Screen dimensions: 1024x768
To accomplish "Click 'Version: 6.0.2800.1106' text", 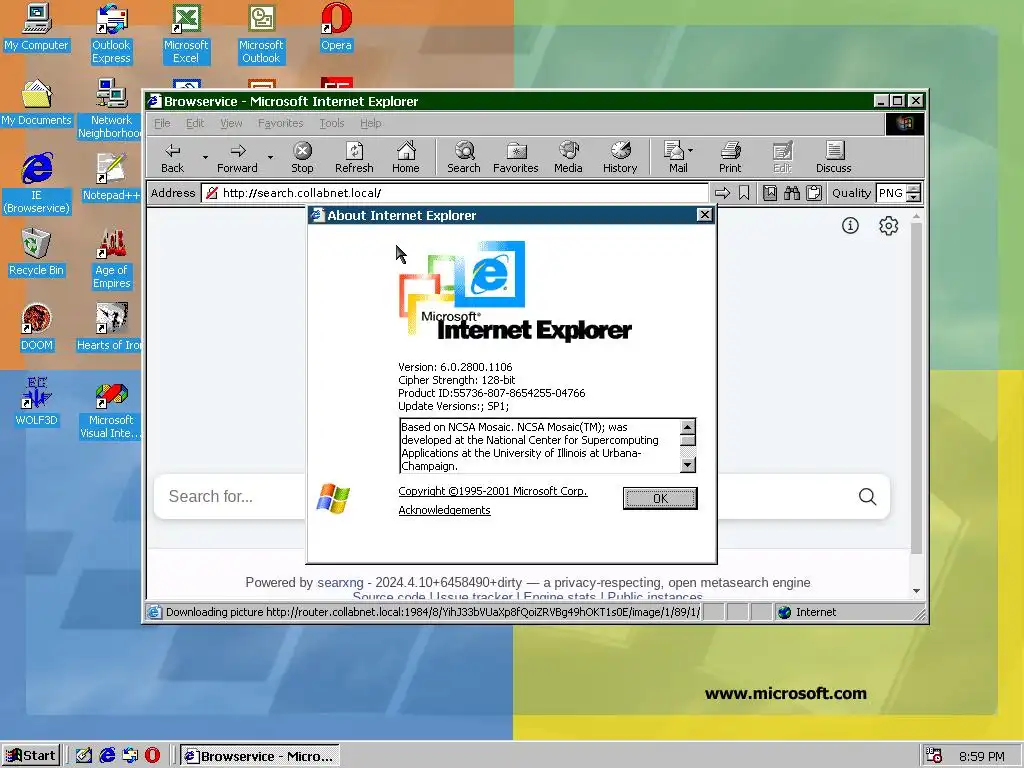I will click(455, 367).
